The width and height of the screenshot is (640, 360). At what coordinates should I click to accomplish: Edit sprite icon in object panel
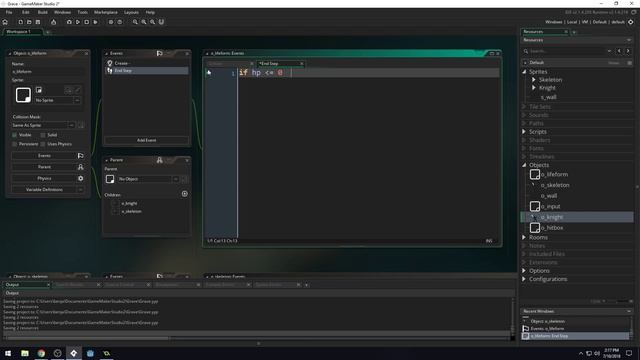coord(78,90)
